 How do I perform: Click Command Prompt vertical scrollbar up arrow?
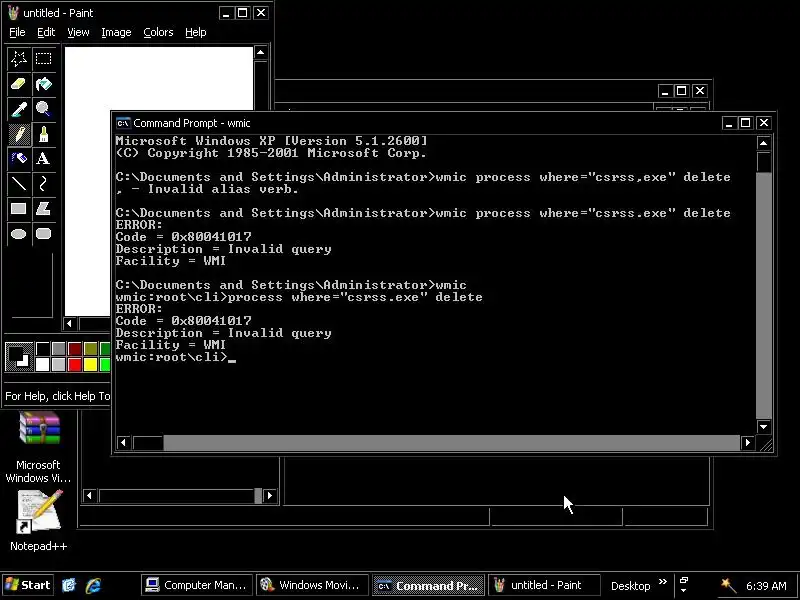click(x=763, y=143)
